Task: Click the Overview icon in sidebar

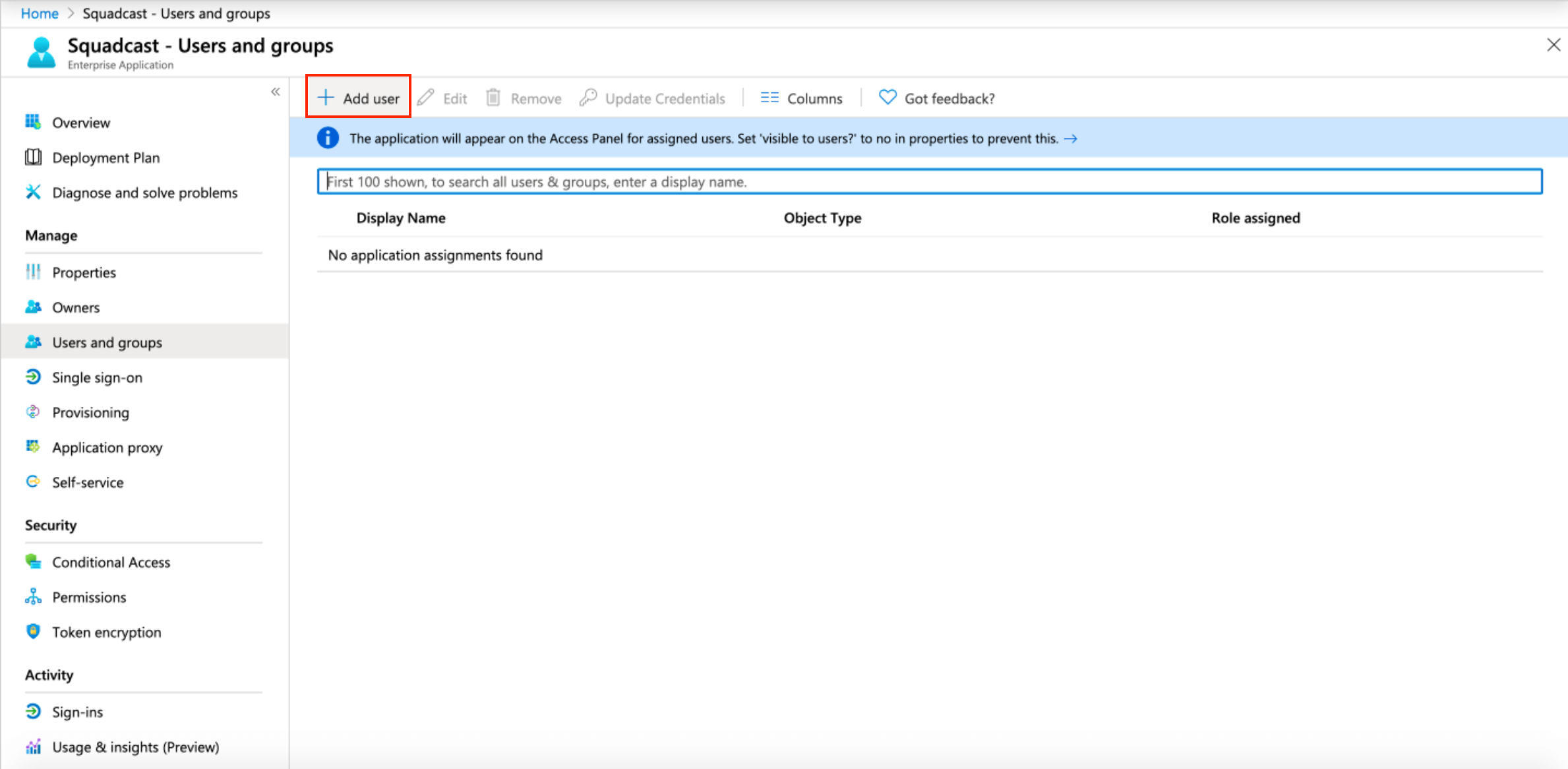Action: pyautogui.click(x=33, y=122)
